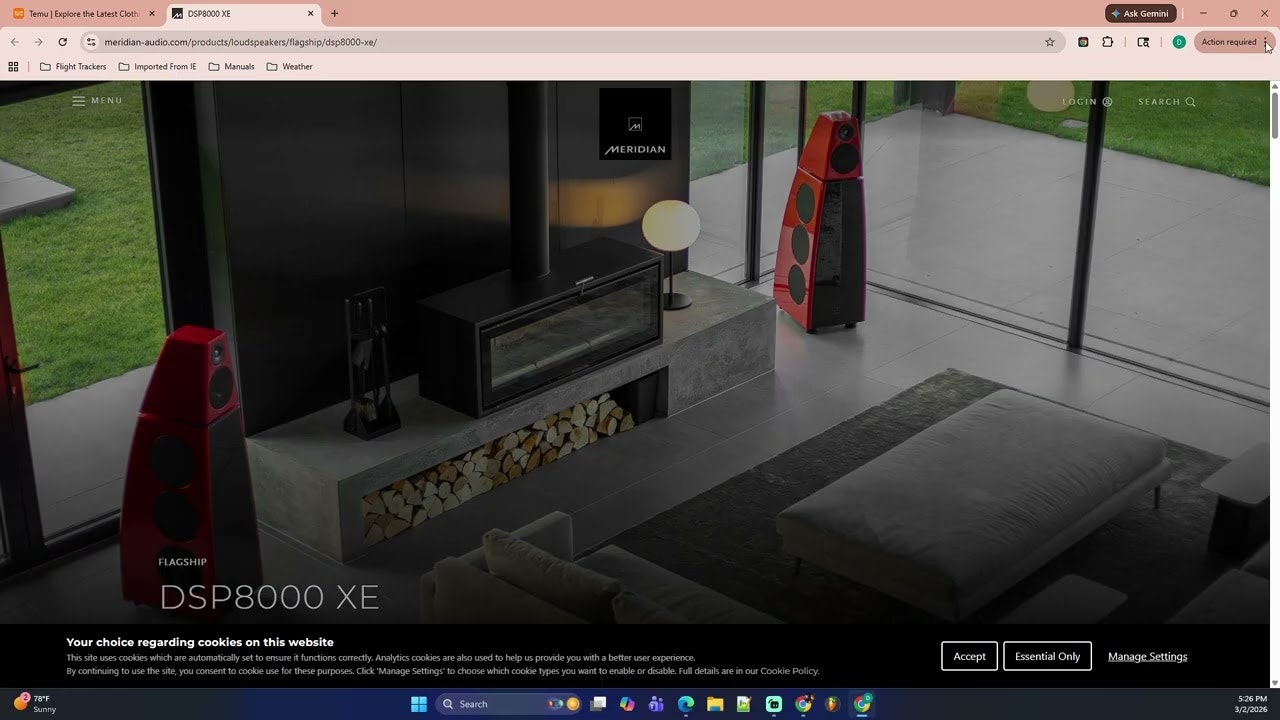
Task: Open the Weather bookmark folder
Action: (x=289, y=67)
